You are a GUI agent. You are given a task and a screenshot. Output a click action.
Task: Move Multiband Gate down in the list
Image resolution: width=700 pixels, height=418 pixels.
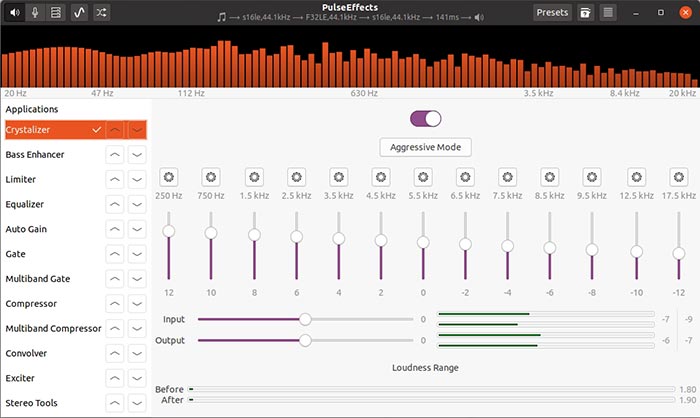(x=137, y=279)
